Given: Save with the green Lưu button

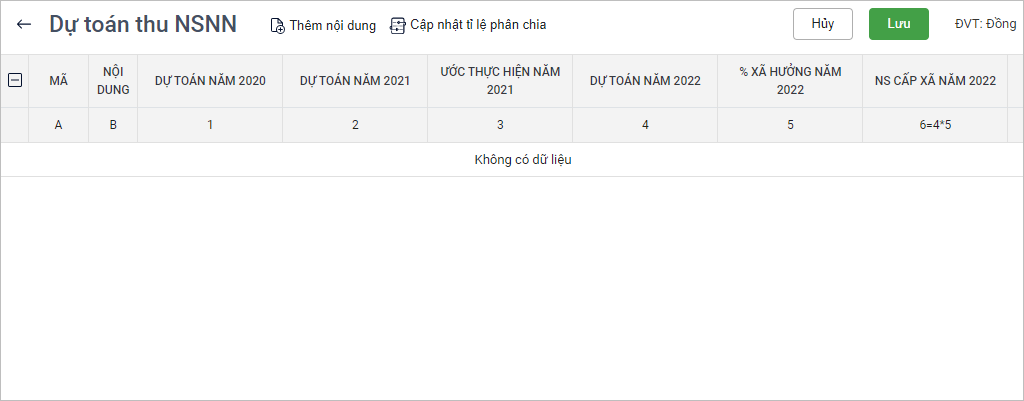Looking at the screenshot, I should point(898,24).
